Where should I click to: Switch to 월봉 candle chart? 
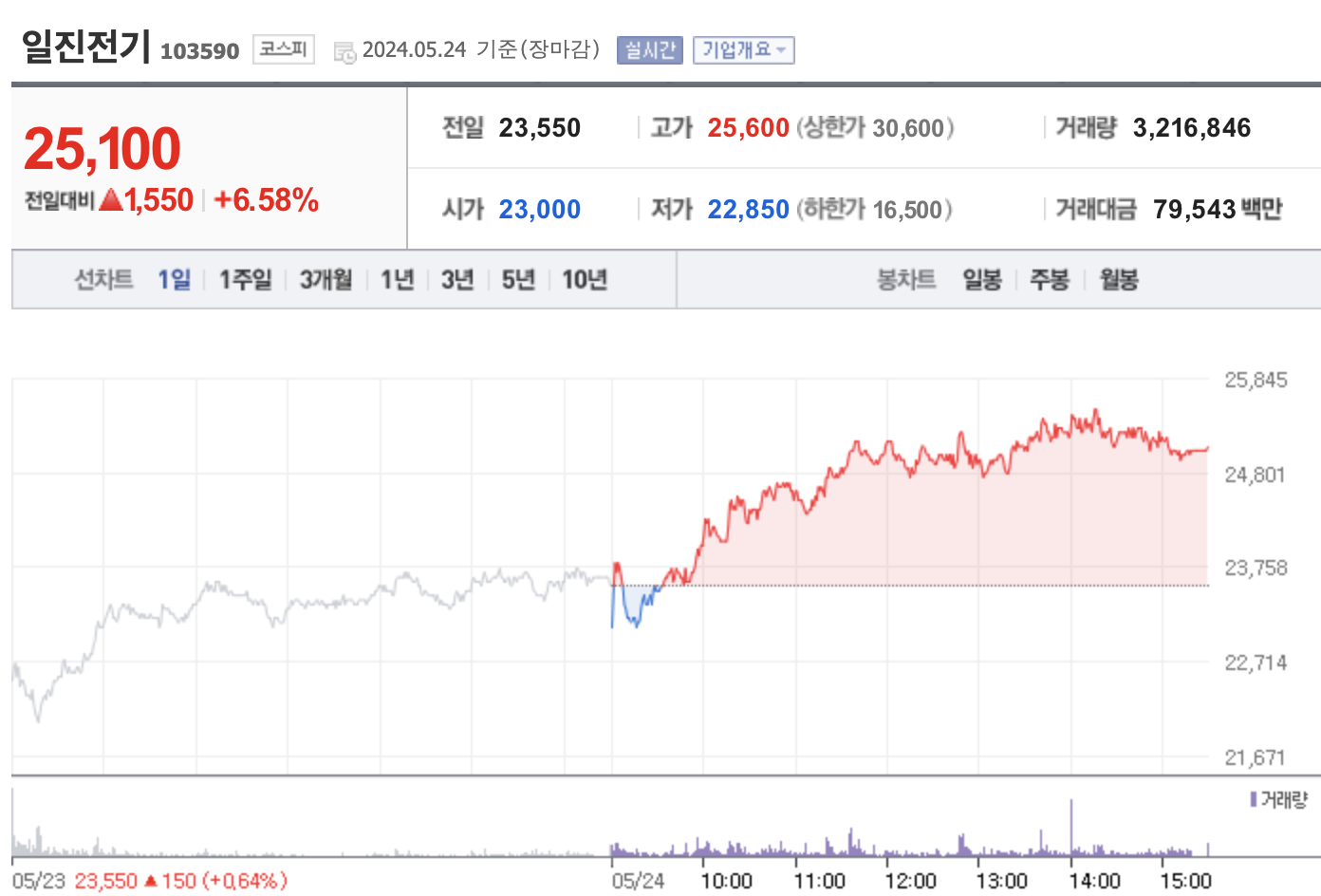click(x=1119, y=279)
